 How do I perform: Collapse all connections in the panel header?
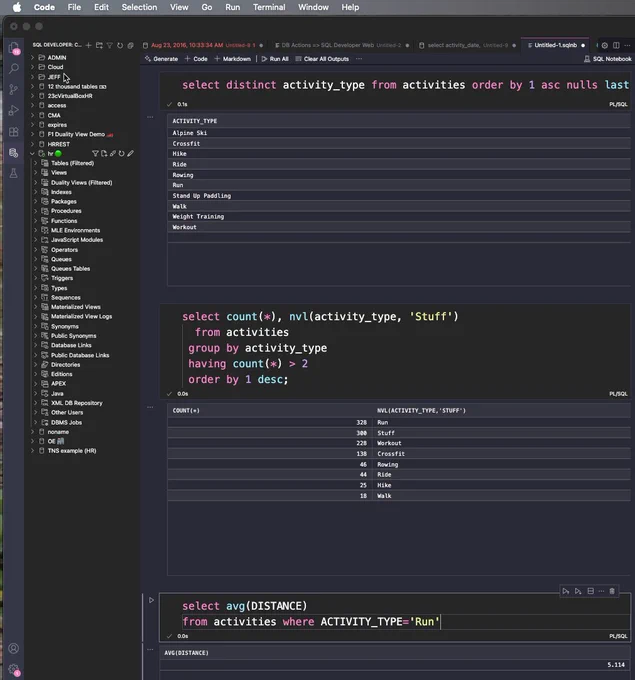click(x=131, y=45)
